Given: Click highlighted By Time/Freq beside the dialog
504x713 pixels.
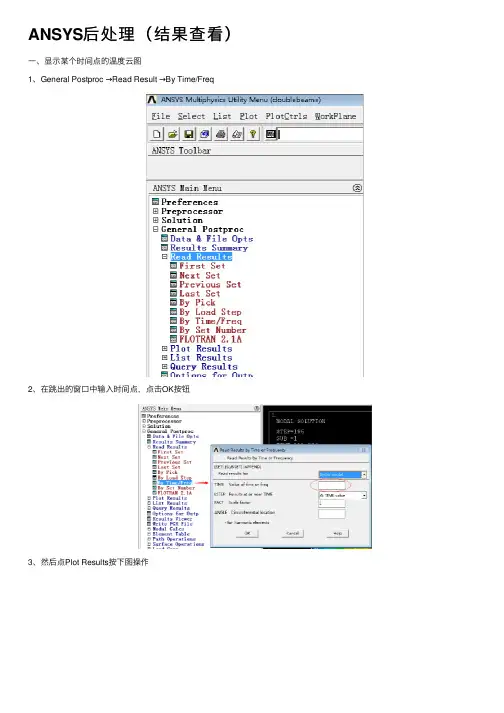Looking at the screenshot, I should 175,482.
